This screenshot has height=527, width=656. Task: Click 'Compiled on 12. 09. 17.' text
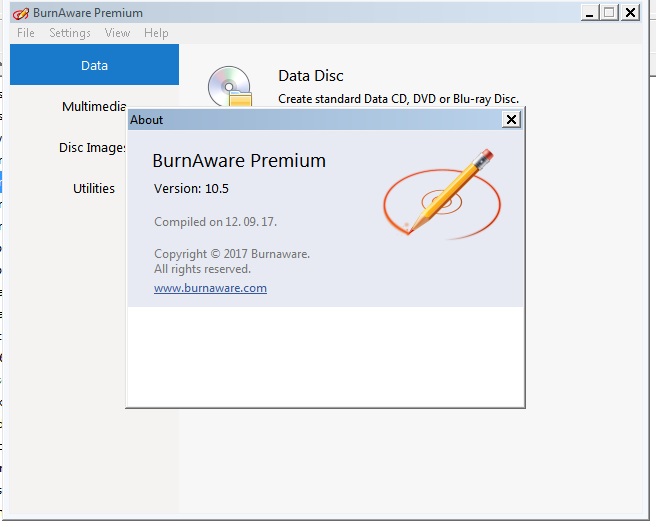[x=215, y=222]
